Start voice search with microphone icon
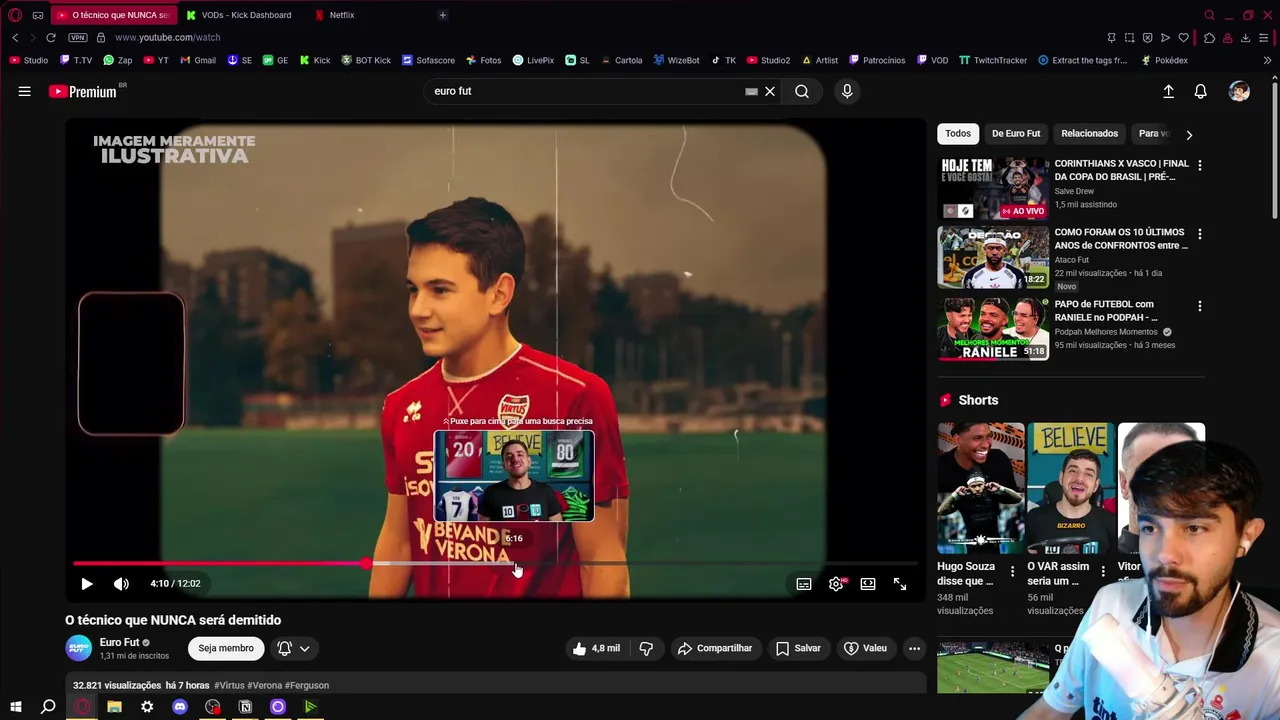Image resolution: width=1280 pixels, height=720 pixels. pyautogui.click(x=847, y=91)
